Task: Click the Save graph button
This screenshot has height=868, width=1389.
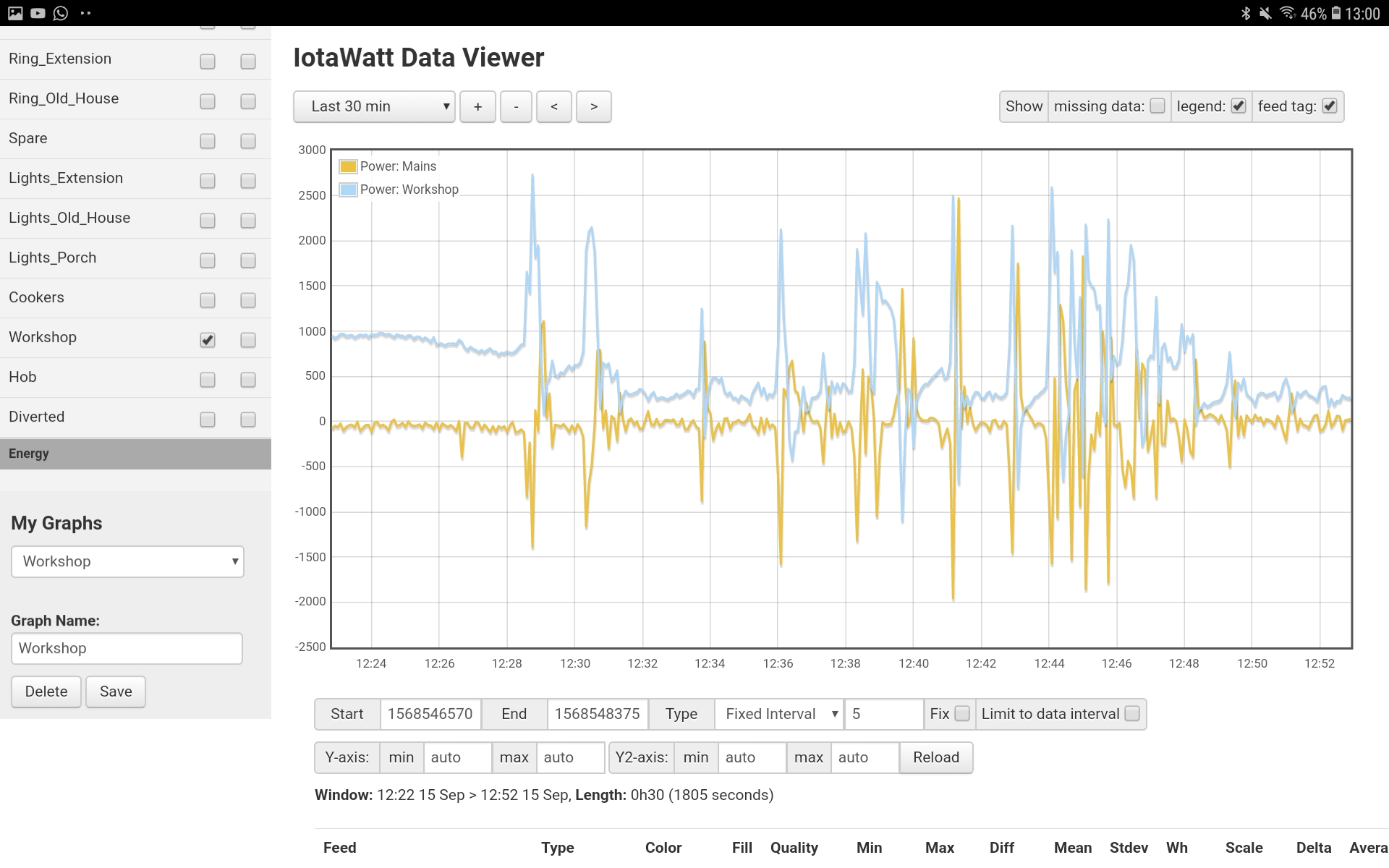Action: [116, 692]
